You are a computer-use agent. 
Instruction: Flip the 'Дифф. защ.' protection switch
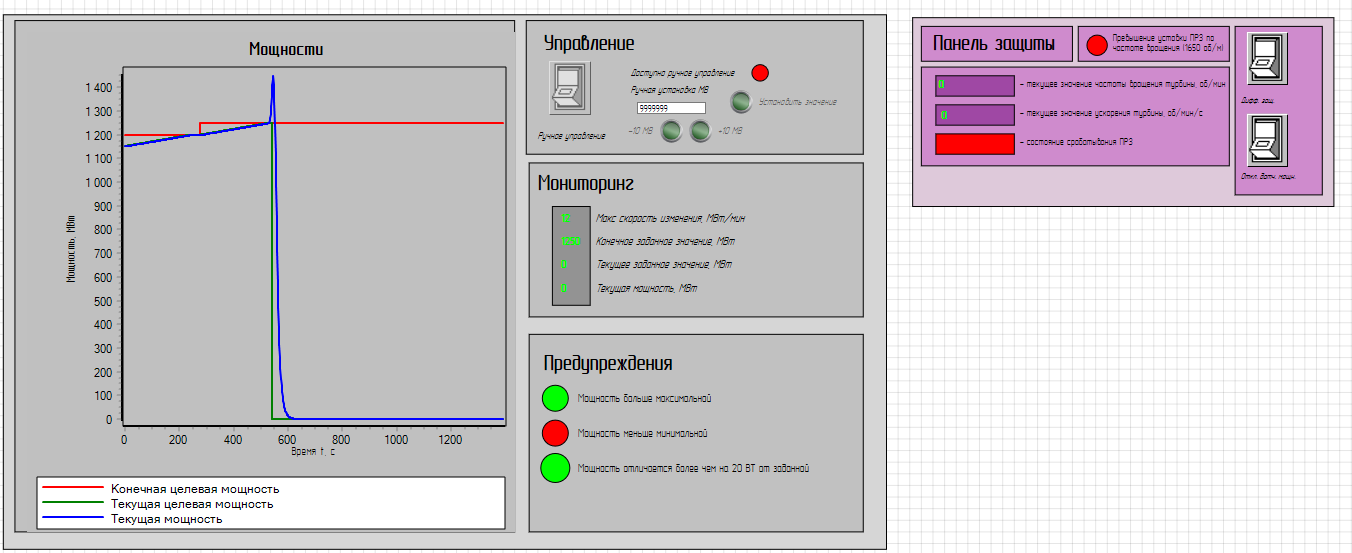[x=1267, y=60]
